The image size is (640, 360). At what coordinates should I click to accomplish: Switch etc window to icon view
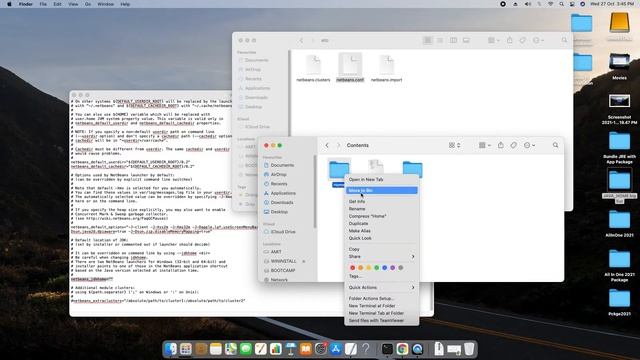[x=427, y=40]
